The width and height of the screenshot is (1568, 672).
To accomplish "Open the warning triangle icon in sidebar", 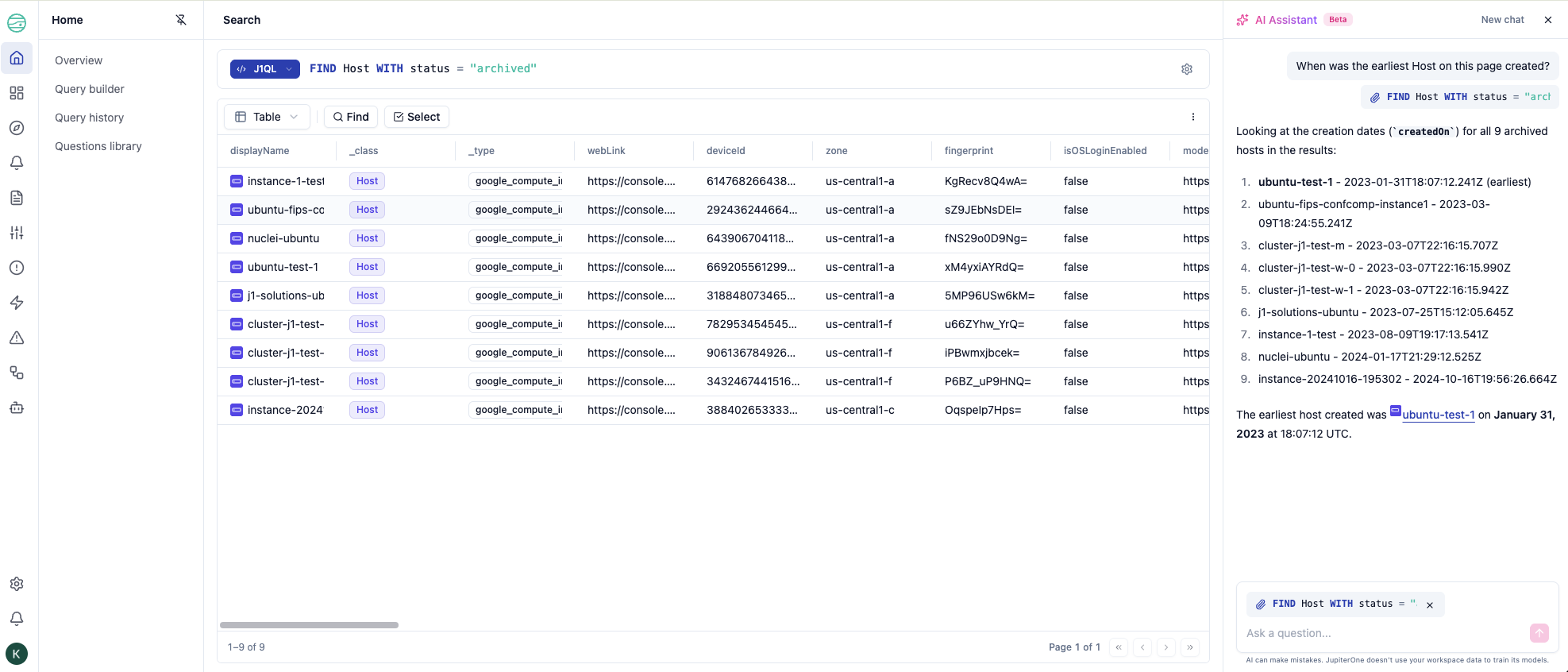I will point(17,338).
